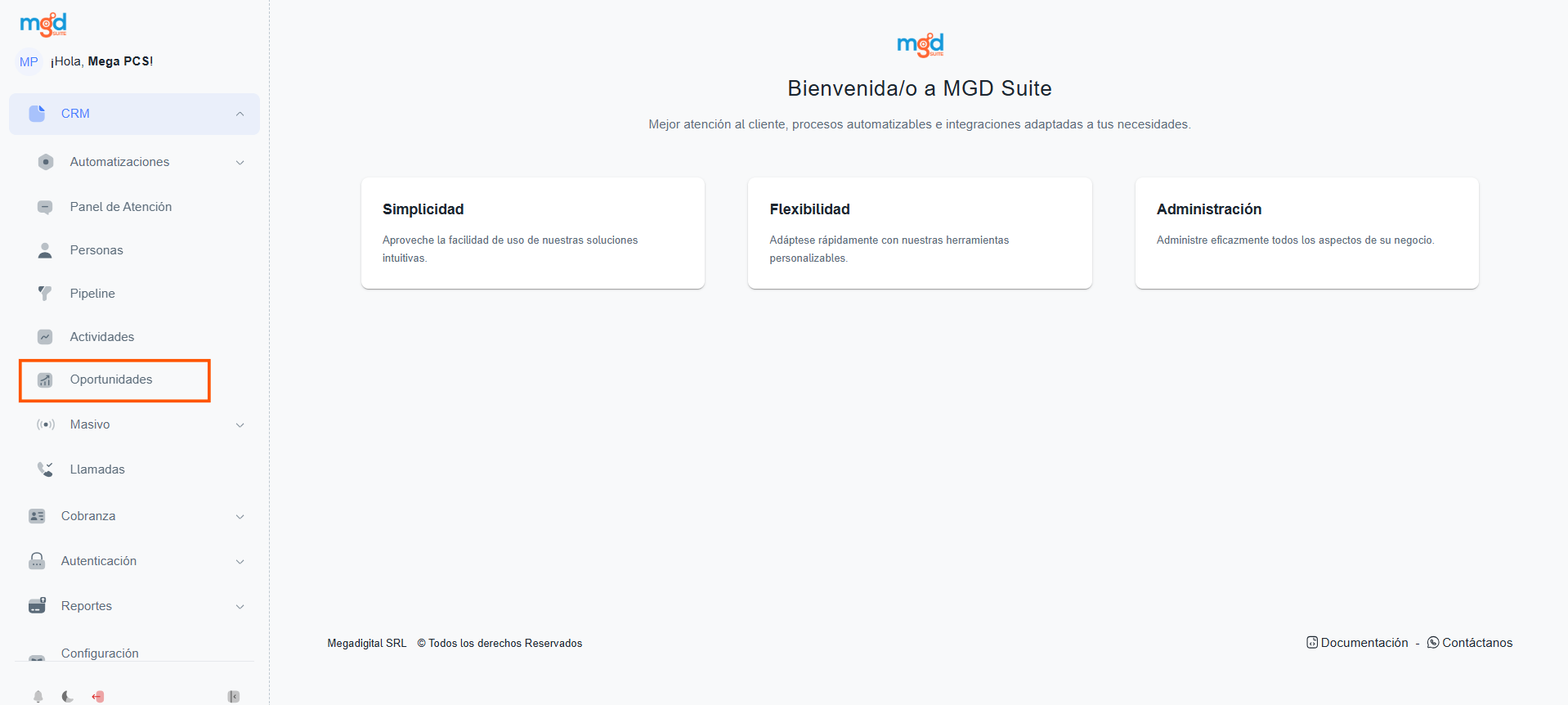The image size is (1568, 705).
Task: Expand the Cobranza section chevron
Action: tap(240, 516)
